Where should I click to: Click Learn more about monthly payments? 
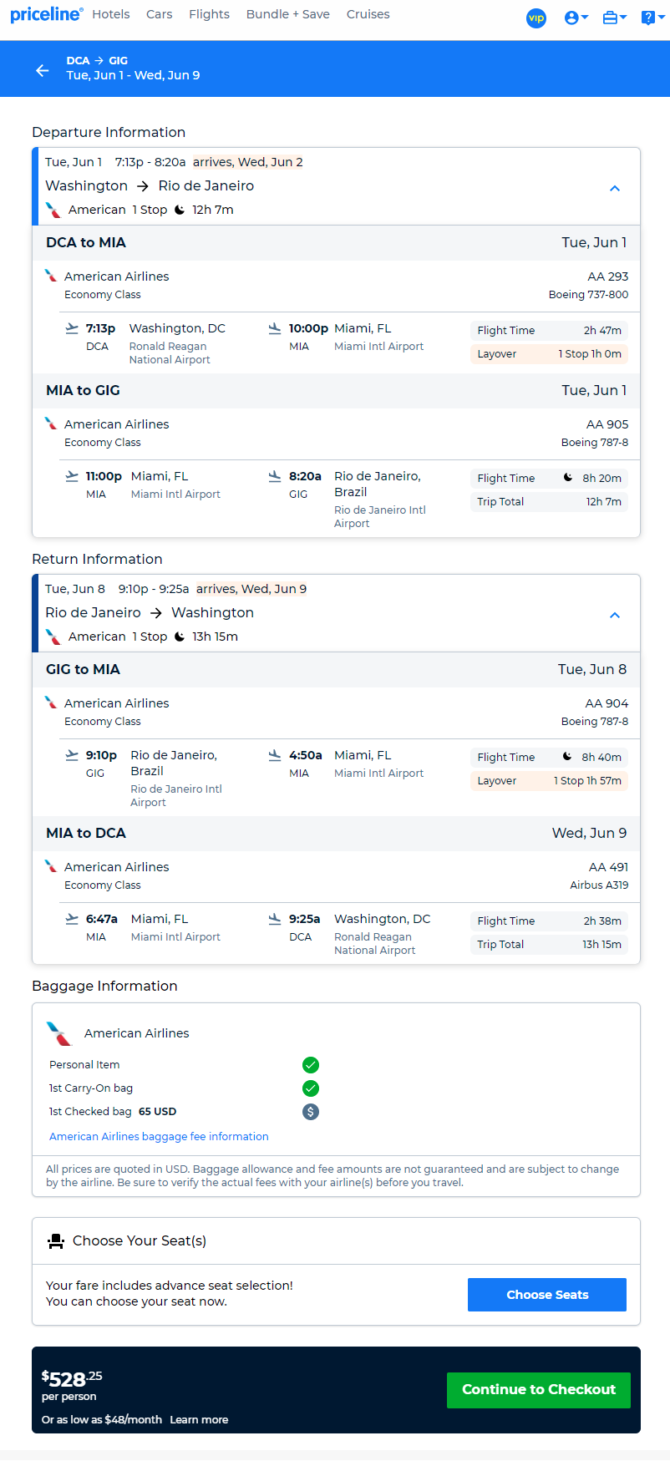coord(199,1420)
